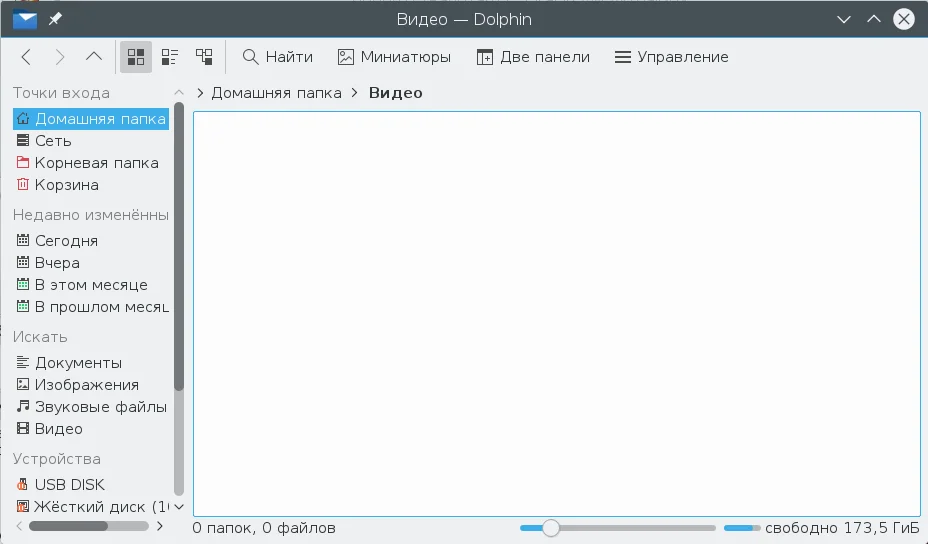Click the free disk space bar

(x=742, y=527)
